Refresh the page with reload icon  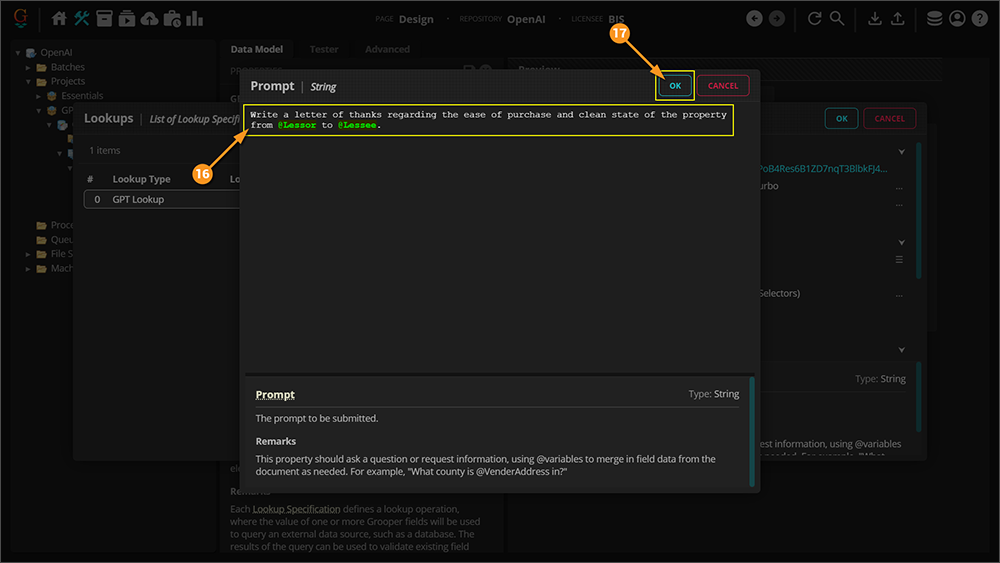pyautogui.click(x=814, y=18)
